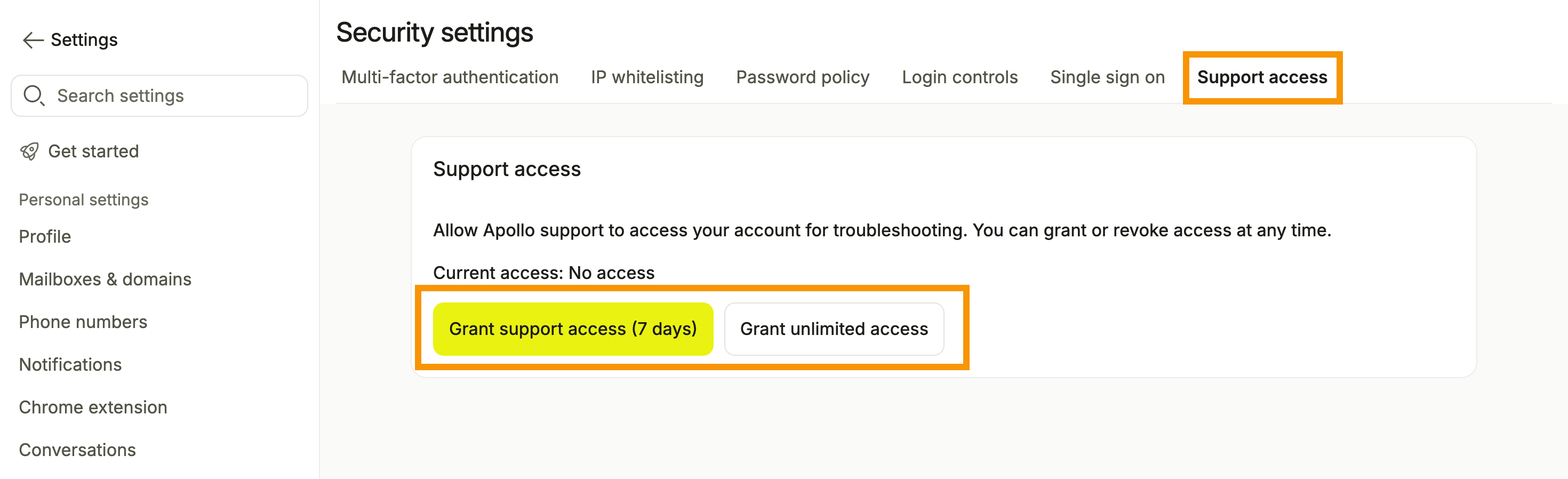Open the Login controls tab
Screen dimensions: 1568x479
960,77
